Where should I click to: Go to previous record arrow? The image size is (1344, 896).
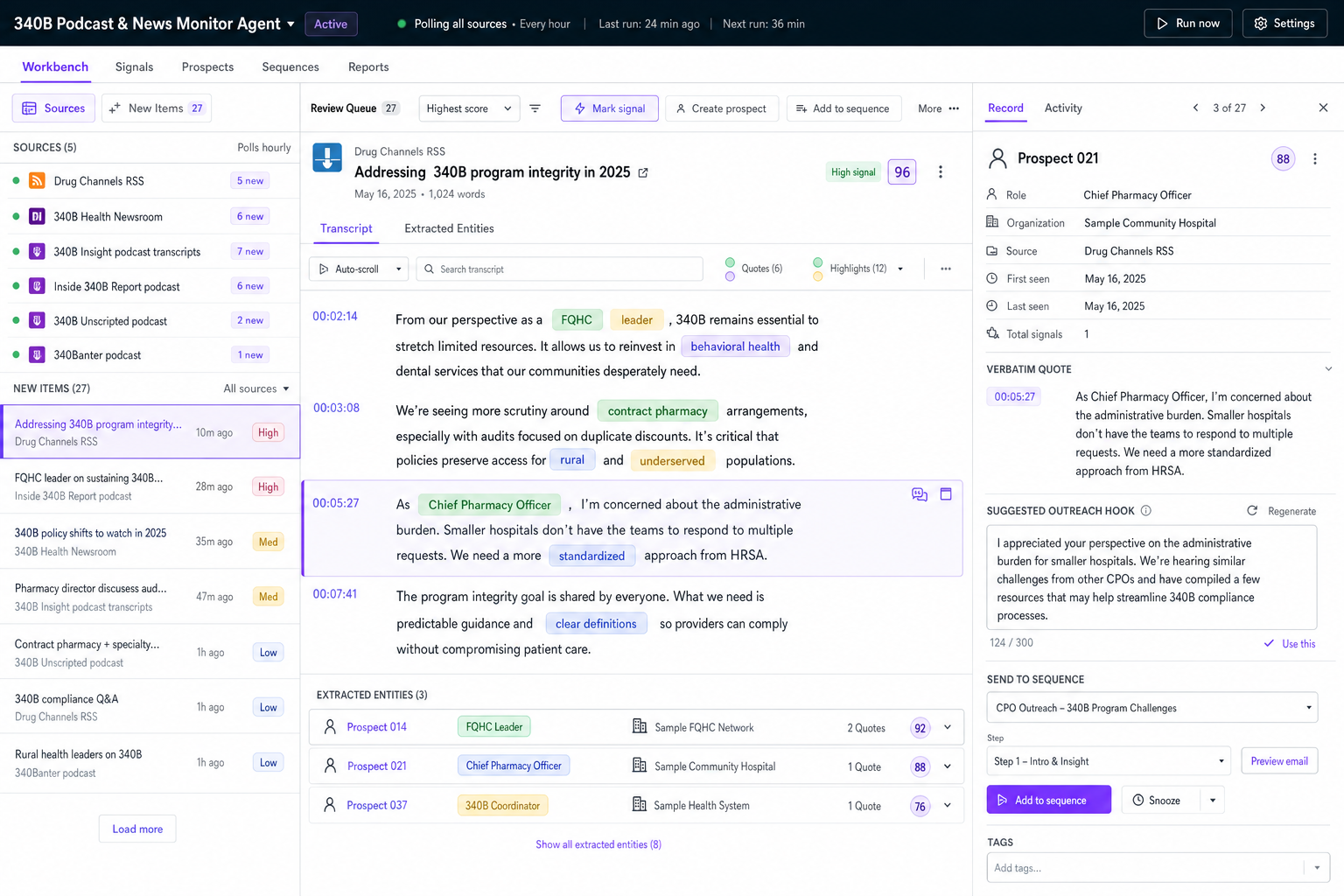tap(1195, 108)
